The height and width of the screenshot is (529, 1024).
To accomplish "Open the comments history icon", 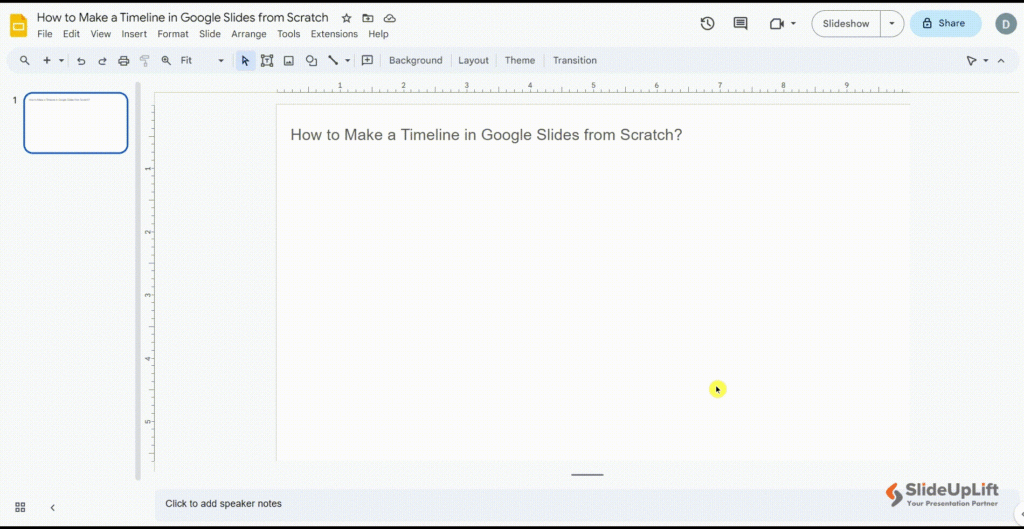I will [740, 24].
